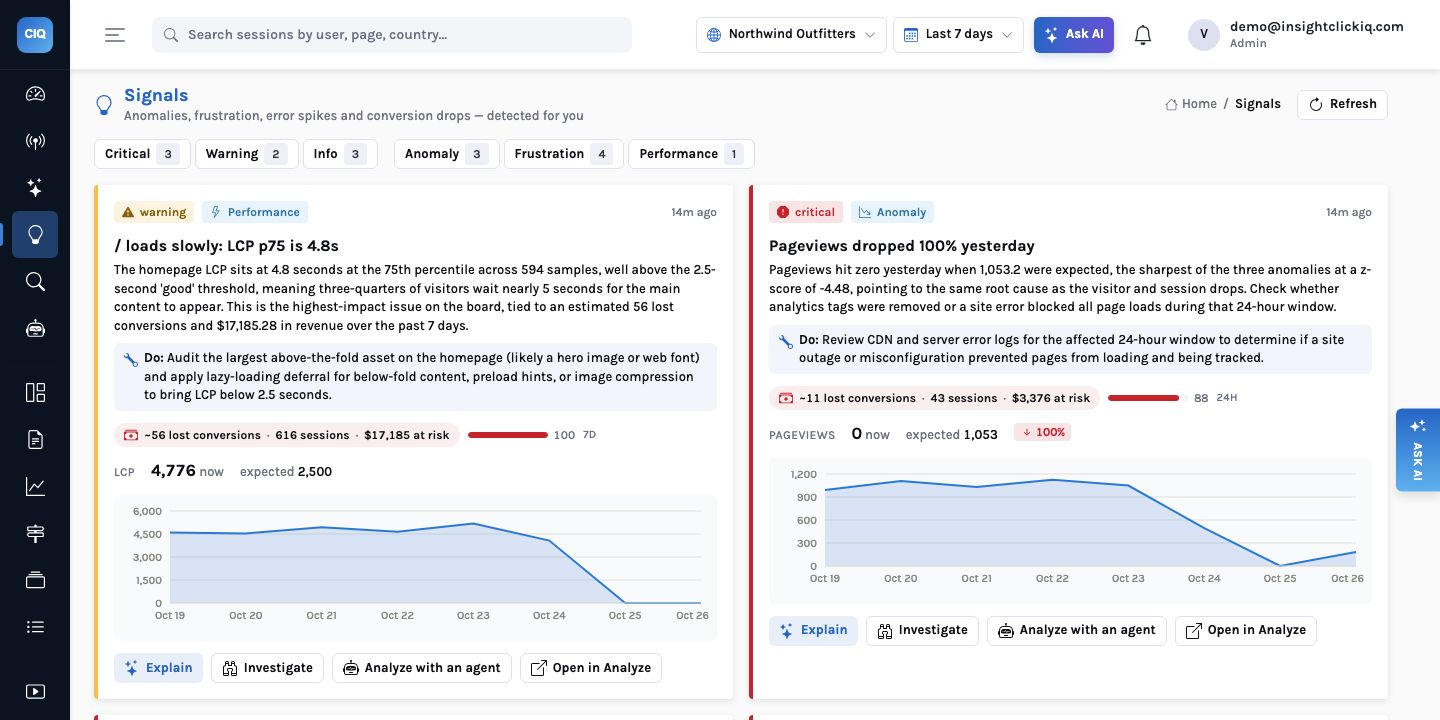Click the CIQ logo
The image size is (1440, 720).
(35, 35)
